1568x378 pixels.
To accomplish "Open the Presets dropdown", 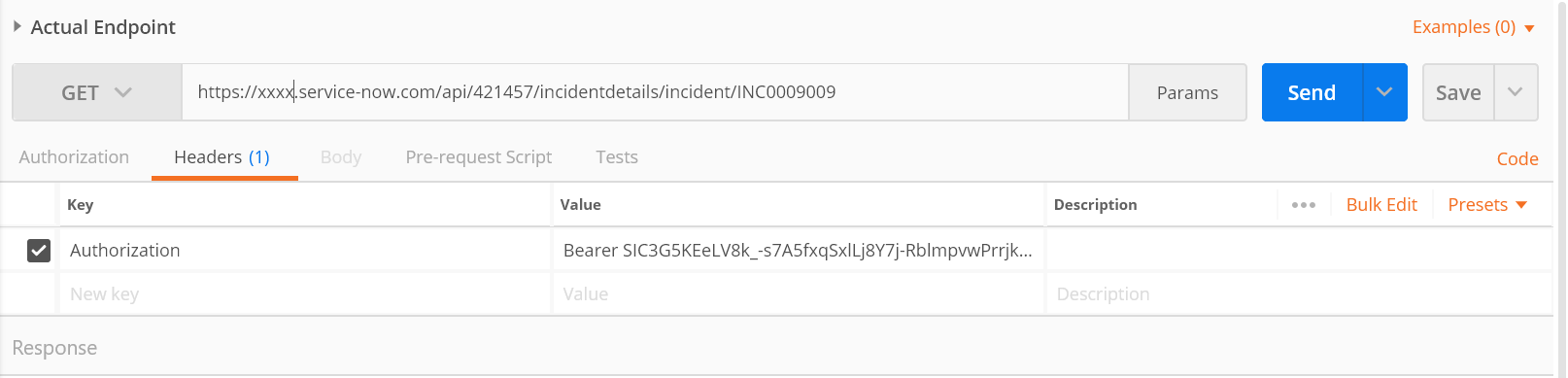I will (1487, 205).
